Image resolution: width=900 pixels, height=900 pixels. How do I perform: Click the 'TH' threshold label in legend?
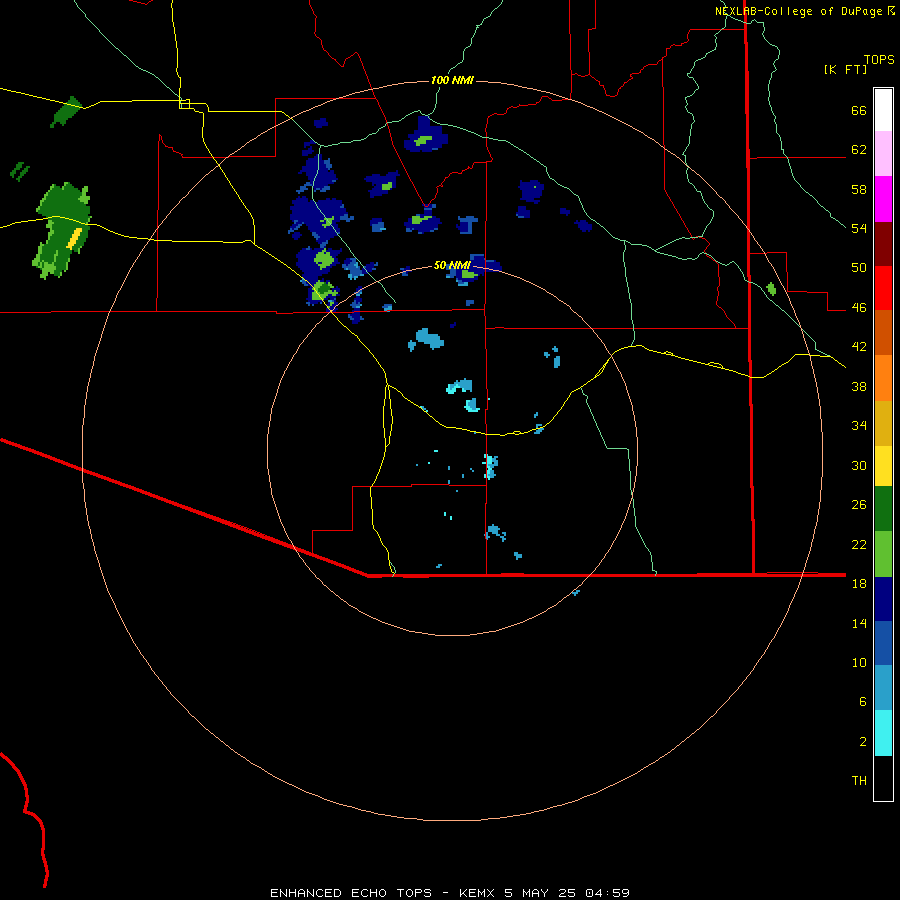(x=859, y=781)
